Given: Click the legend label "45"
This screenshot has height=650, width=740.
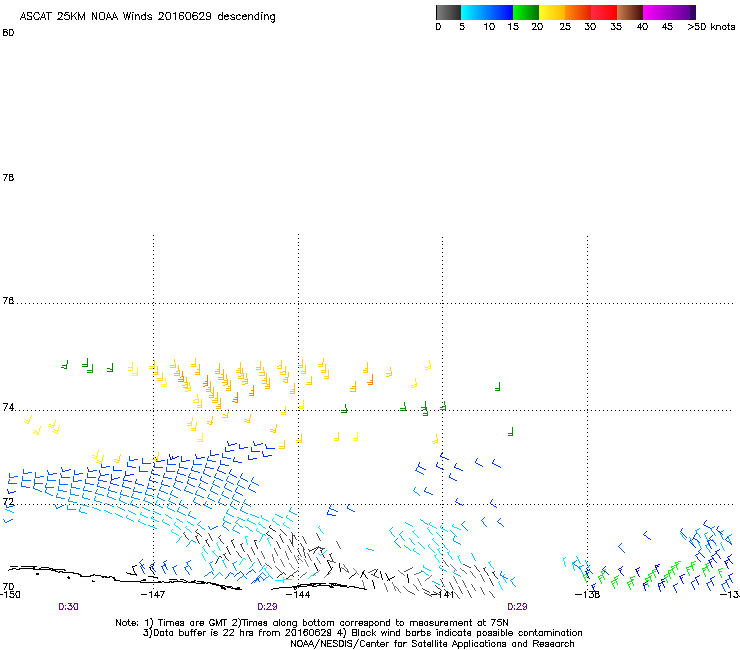Looking at the screenshot, I should coord(667,27).
